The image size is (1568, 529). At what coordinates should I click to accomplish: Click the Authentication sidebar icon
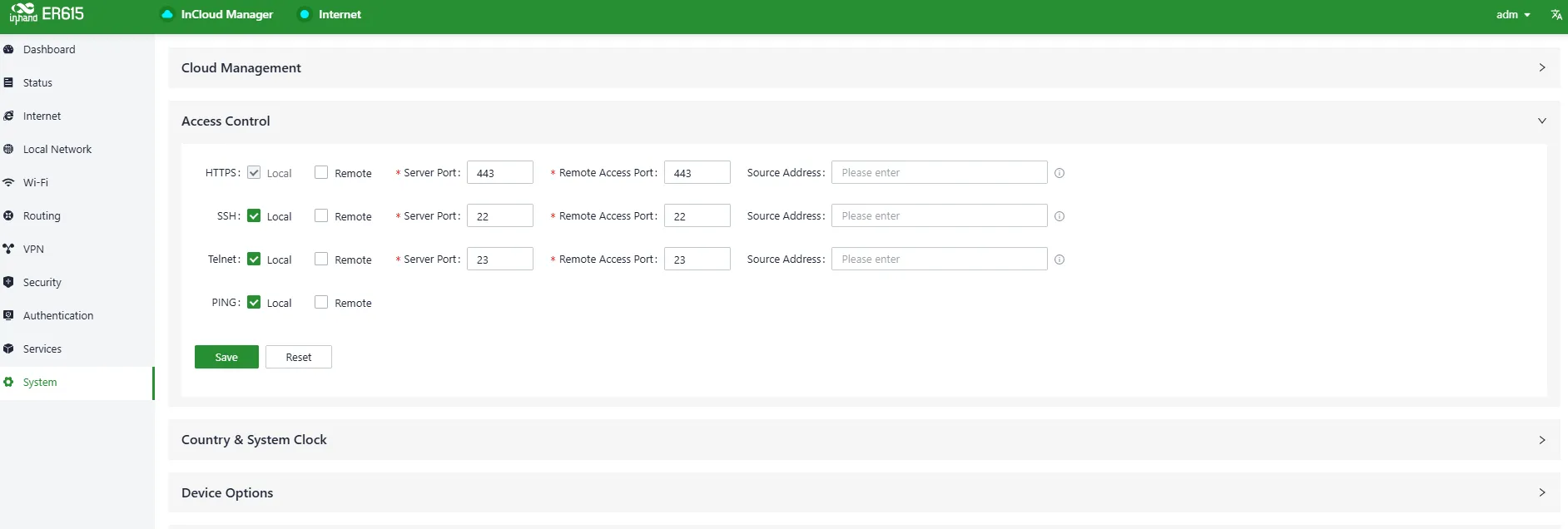pyautogui.click(x=8, y=315)
